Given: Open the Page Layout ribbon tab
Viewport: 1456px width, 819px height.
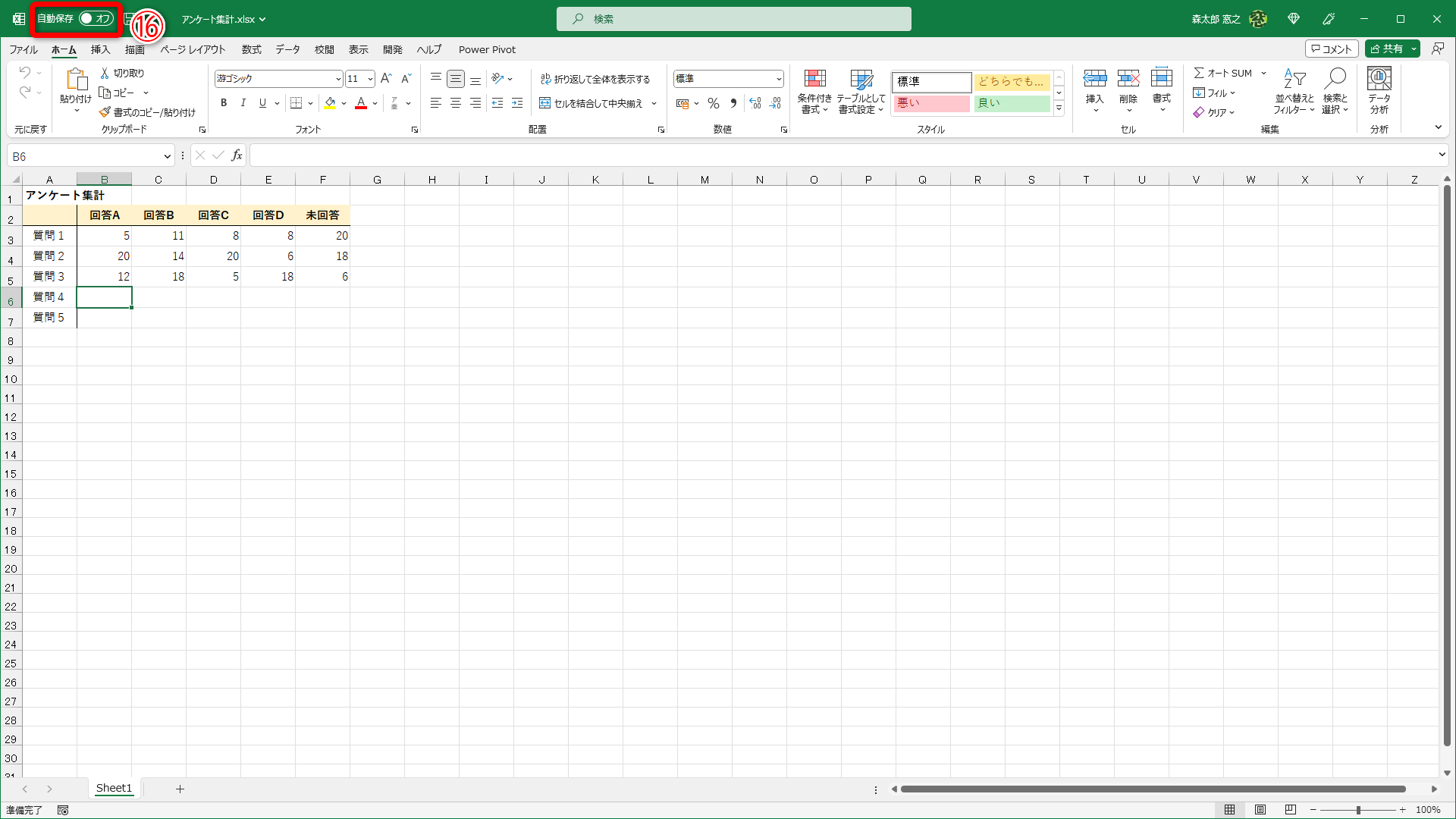Looking at the screenshot, I should (x=193, y=49).
